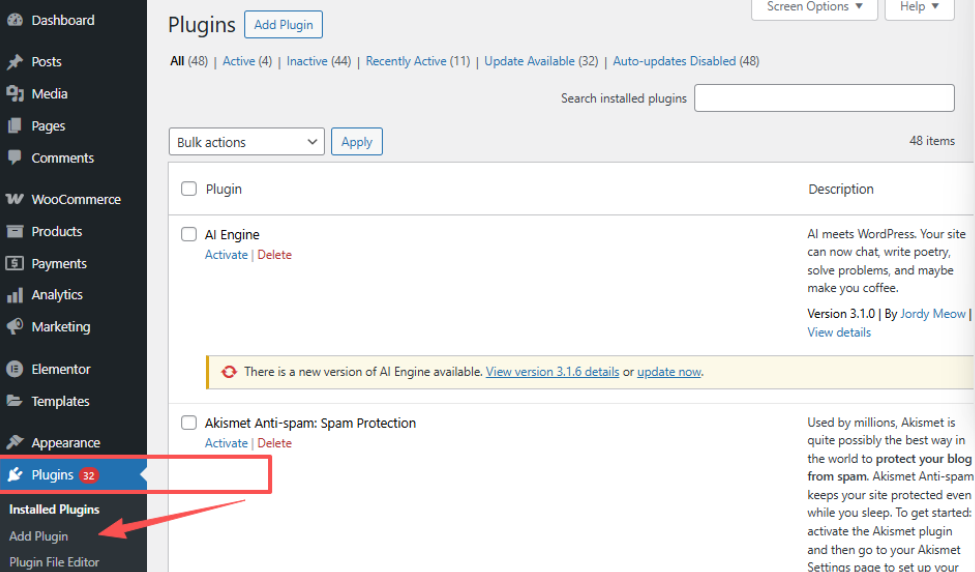Tick the AI Engine plugin checkbox
The height and width of the screenshot is (572, 975).
189,235
